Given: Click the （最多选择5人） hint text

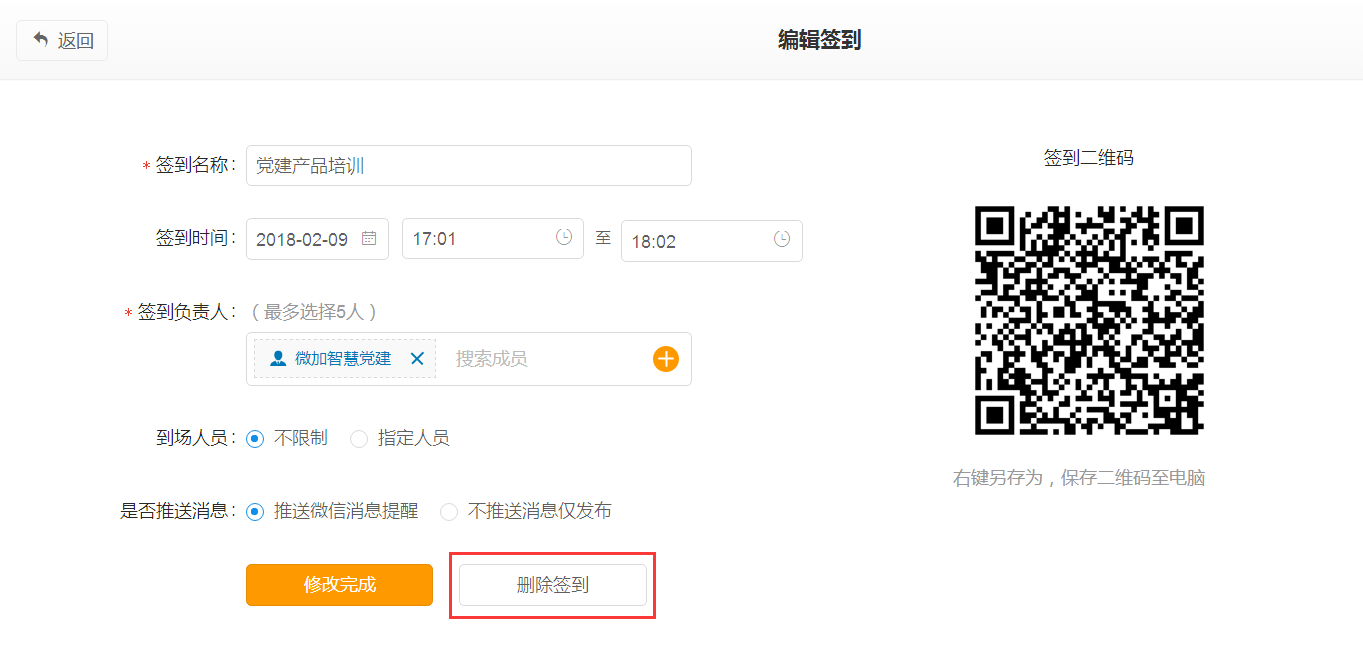Looking at the screenshot, I should coord(313,312).
